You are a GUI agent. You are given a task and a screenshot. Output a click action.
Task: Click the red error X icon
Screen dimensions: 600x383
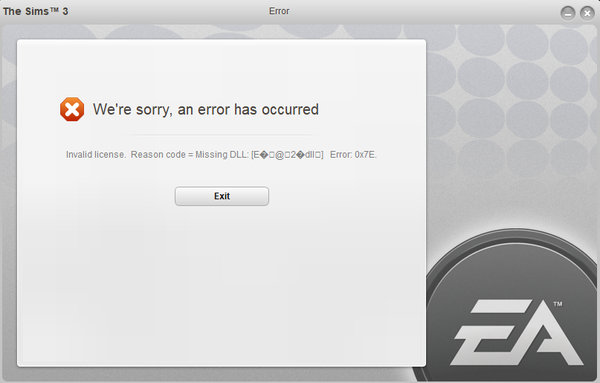coord(72,109)
